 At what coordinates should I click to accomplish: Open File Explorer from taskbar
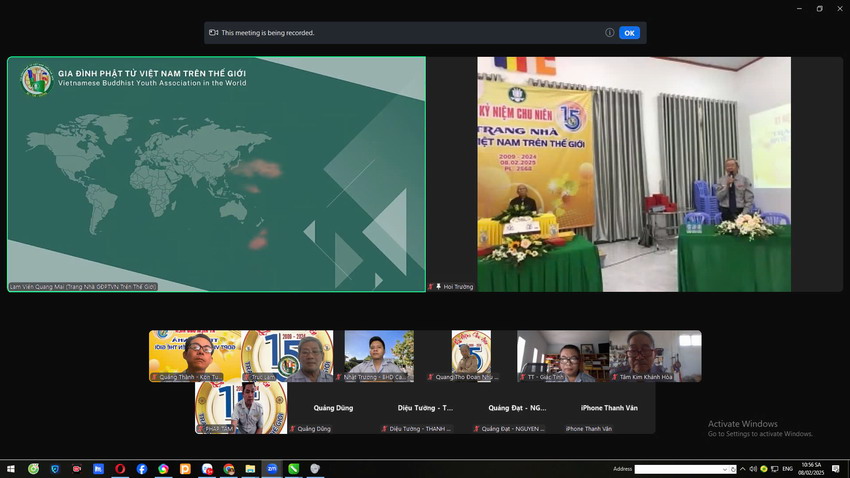250,469
